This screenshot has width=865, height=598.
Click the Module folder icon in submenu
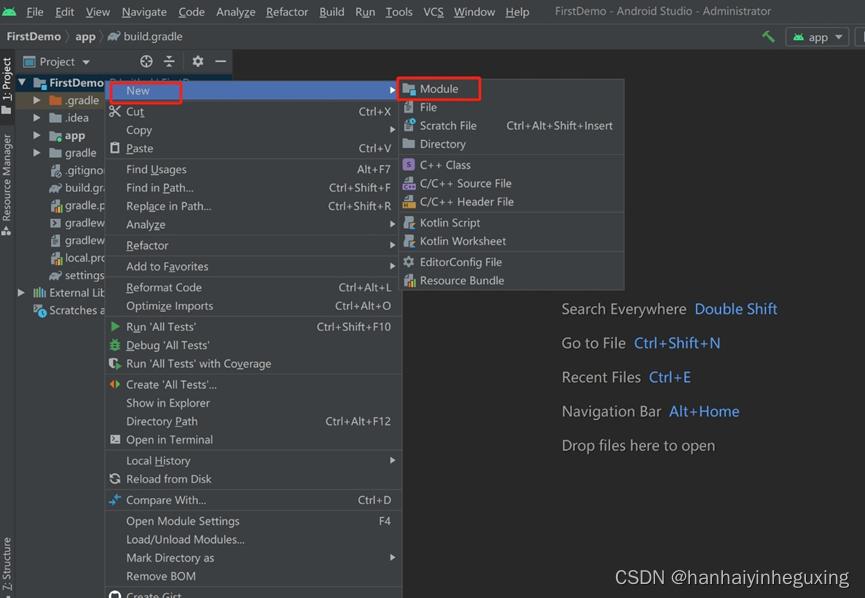tap(409, 89)
